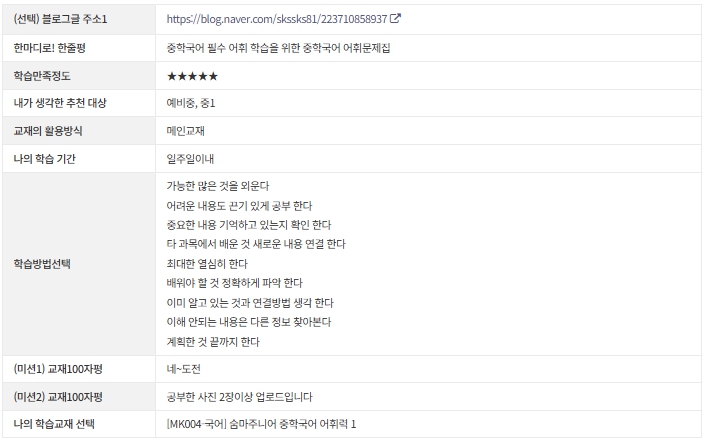The image size is (706, 443).
Task: Click the line 계획한 것 끝까지 한다
Action: click(x=213, y=342)
